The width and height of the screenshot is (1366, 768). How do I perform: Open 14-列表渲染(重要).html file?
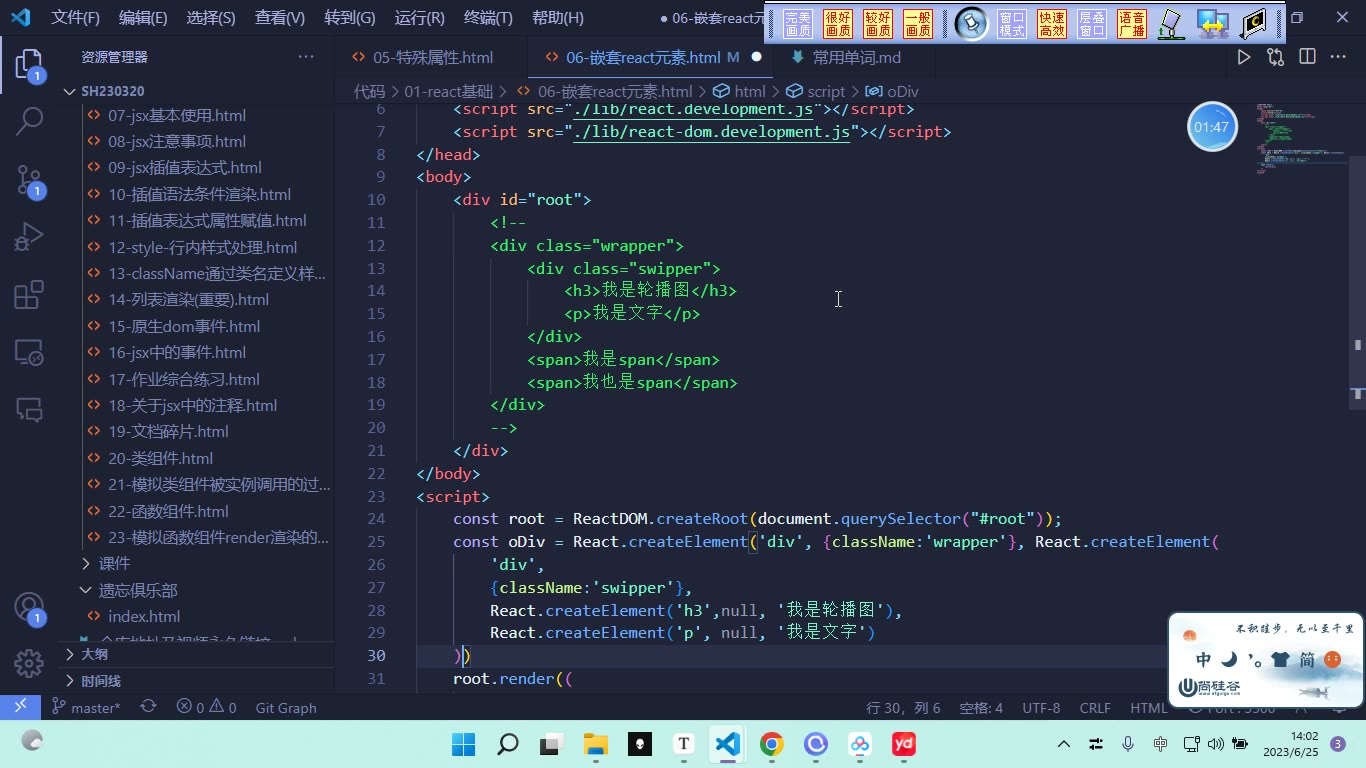tap(188, 299)
